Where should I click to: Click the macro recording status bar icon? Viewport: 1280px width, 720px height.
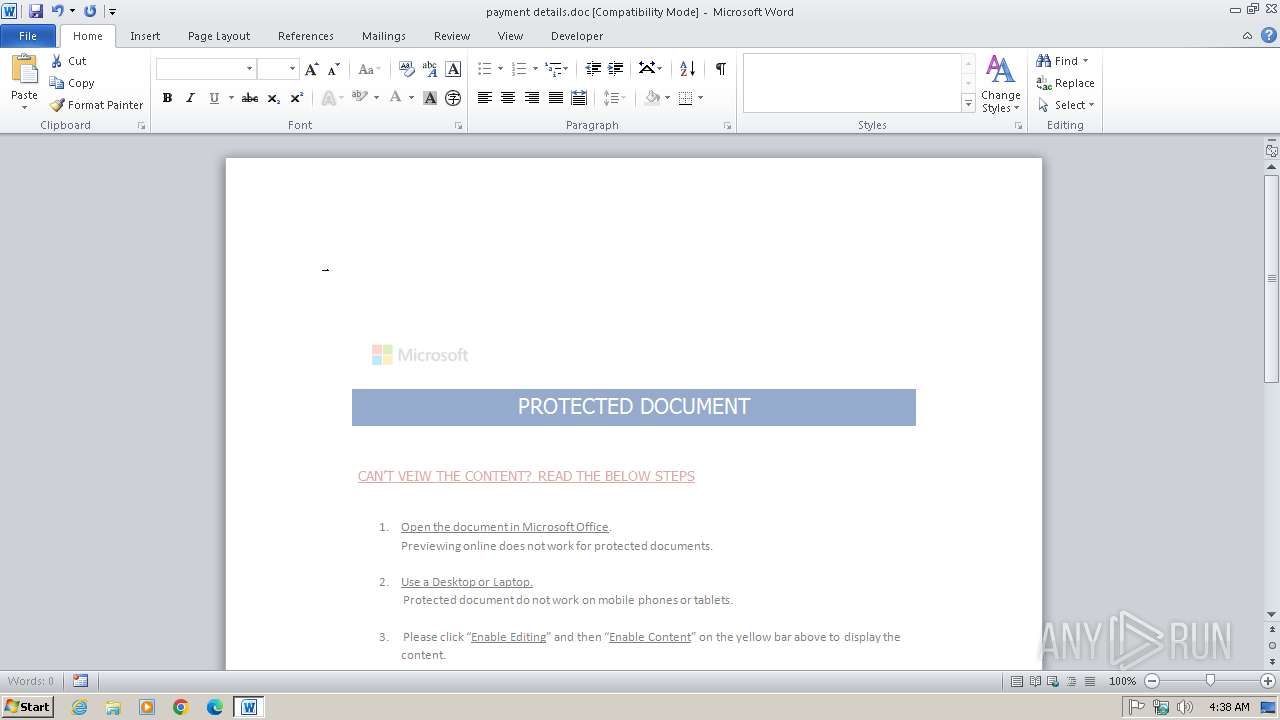(80, 681)
